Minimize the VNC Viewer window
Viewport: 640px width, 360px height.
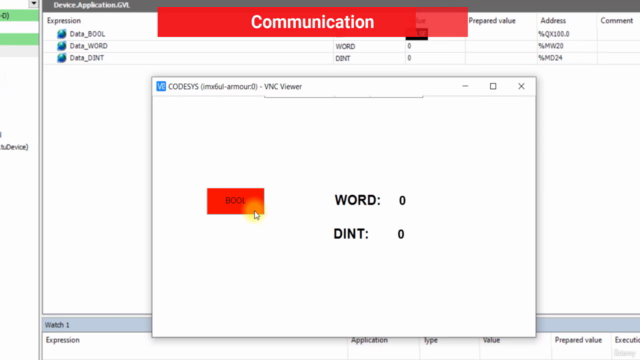coord(465,86)
